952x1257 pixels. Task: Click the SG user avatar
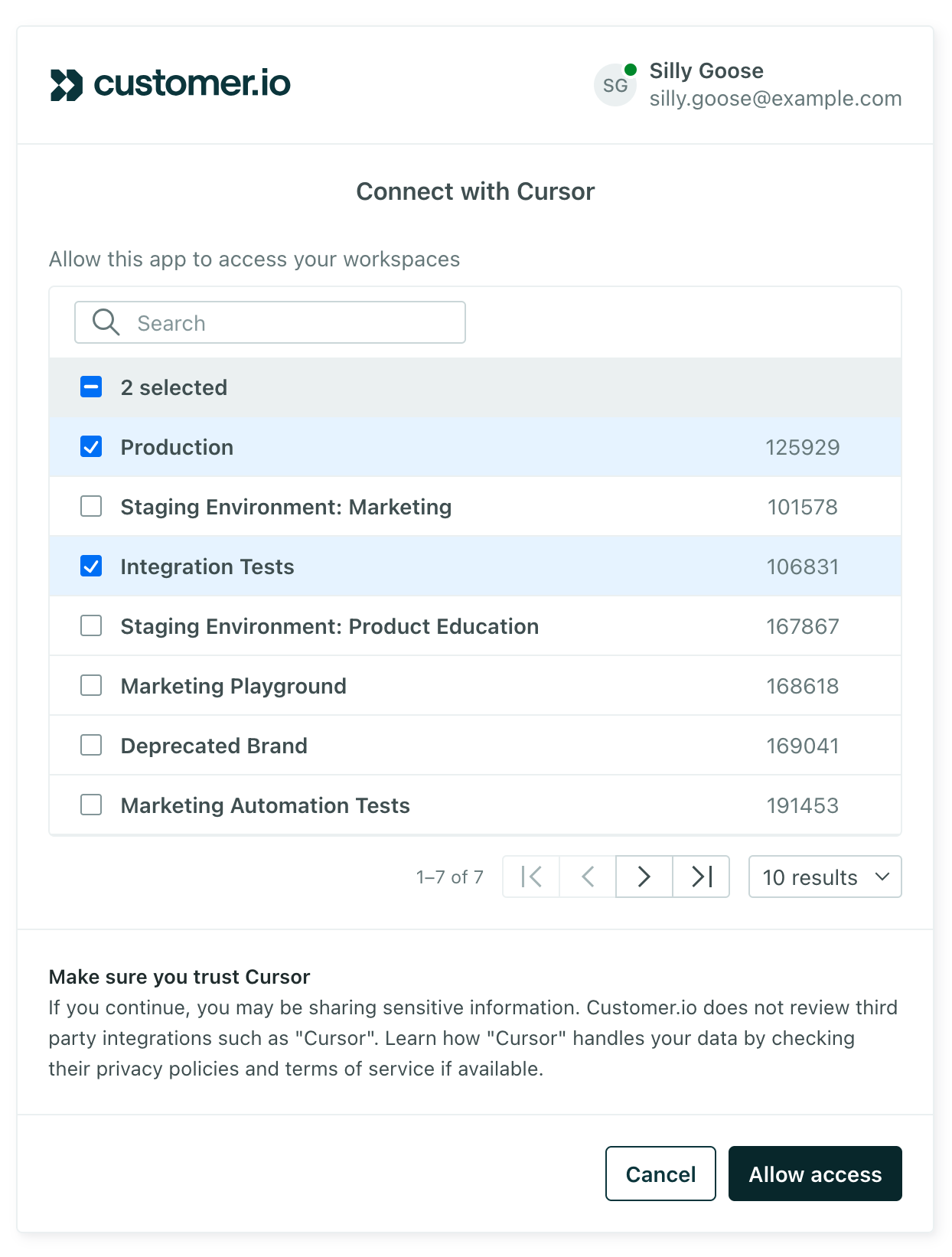tap(615, 85)
